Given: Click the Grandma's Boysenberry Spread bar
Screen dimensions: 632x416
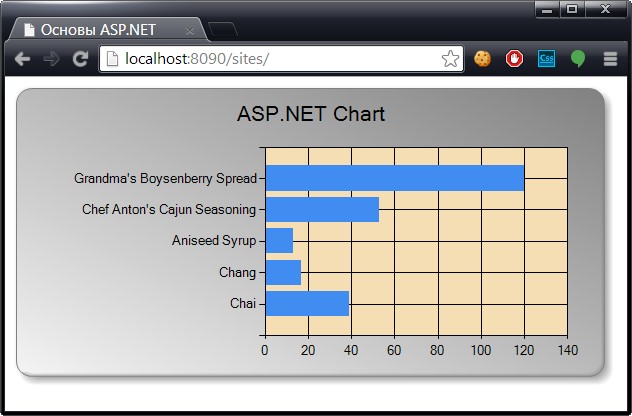Looking at the screenshot, I should tap(395, 178).
